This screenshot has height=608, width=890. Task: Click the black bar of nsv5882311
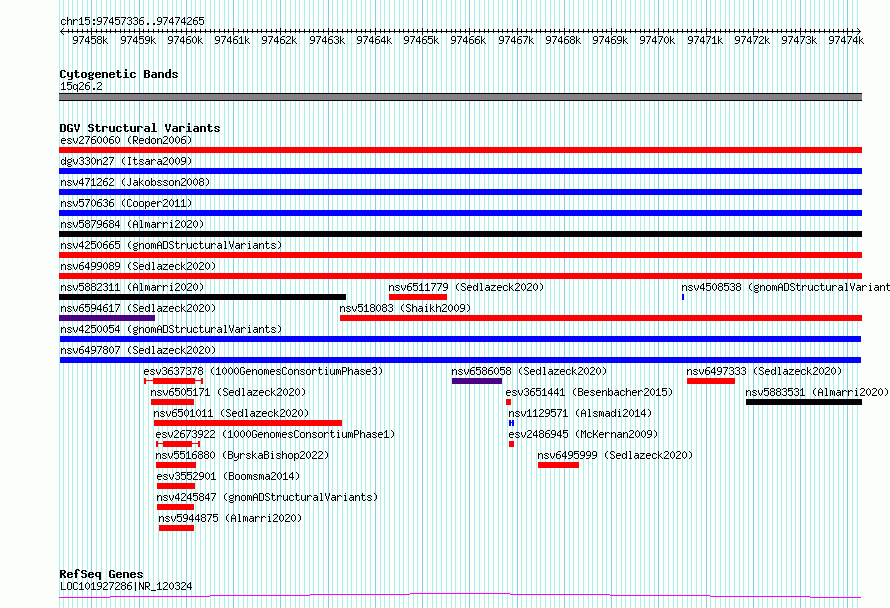tap(202, 297)
